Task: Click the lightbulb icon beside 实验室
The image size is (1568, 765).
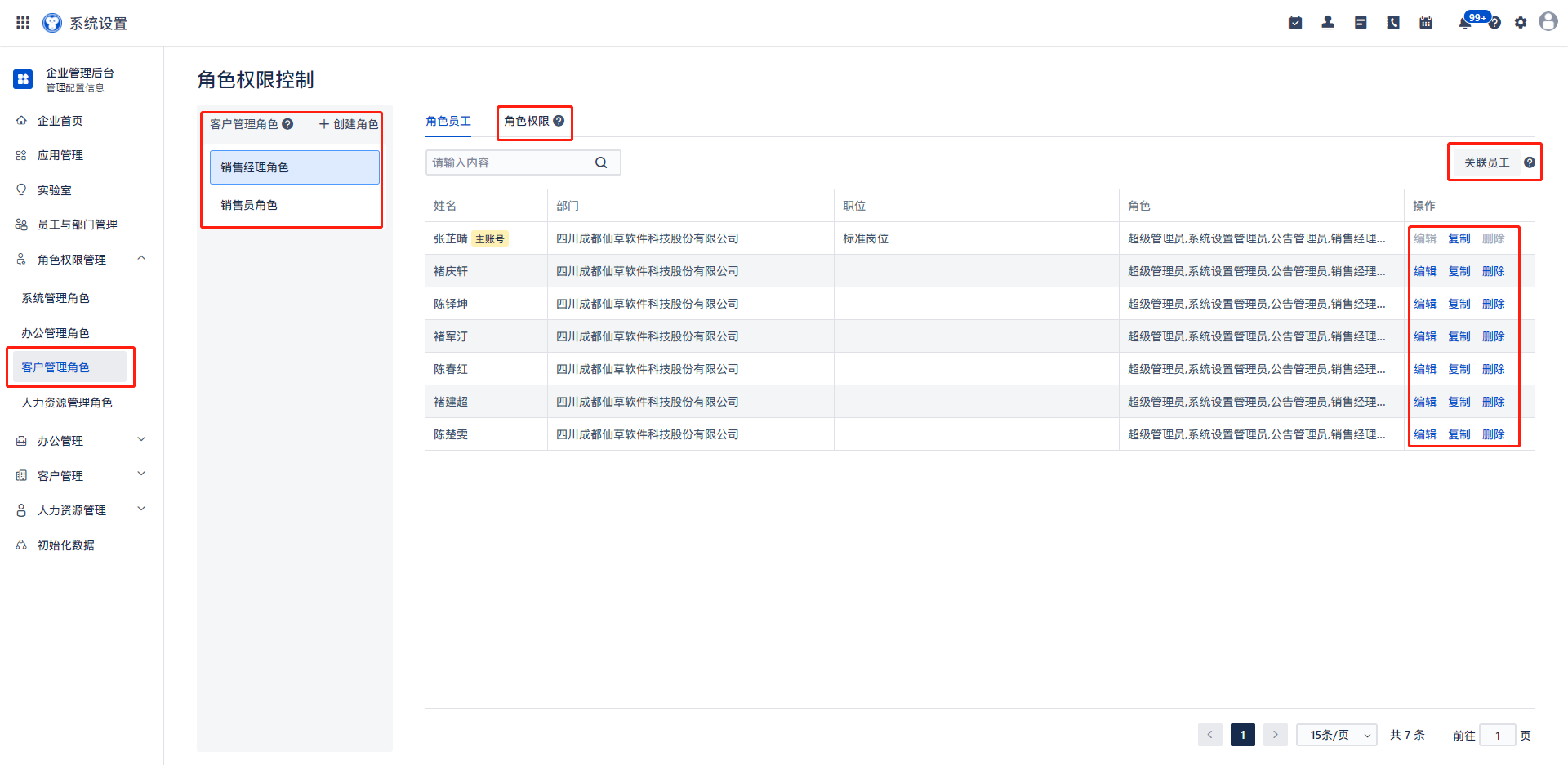Action: coord(21,189)
